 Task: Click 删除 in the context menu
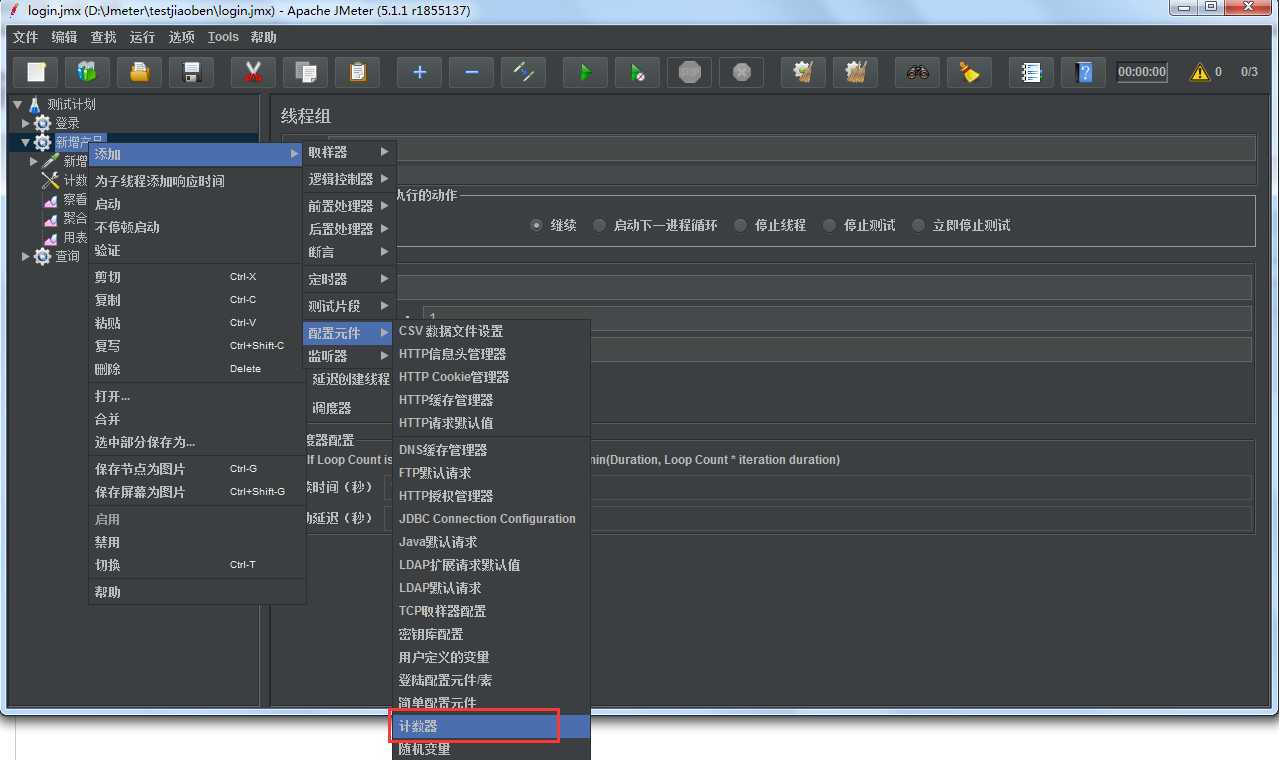point(196,369)
